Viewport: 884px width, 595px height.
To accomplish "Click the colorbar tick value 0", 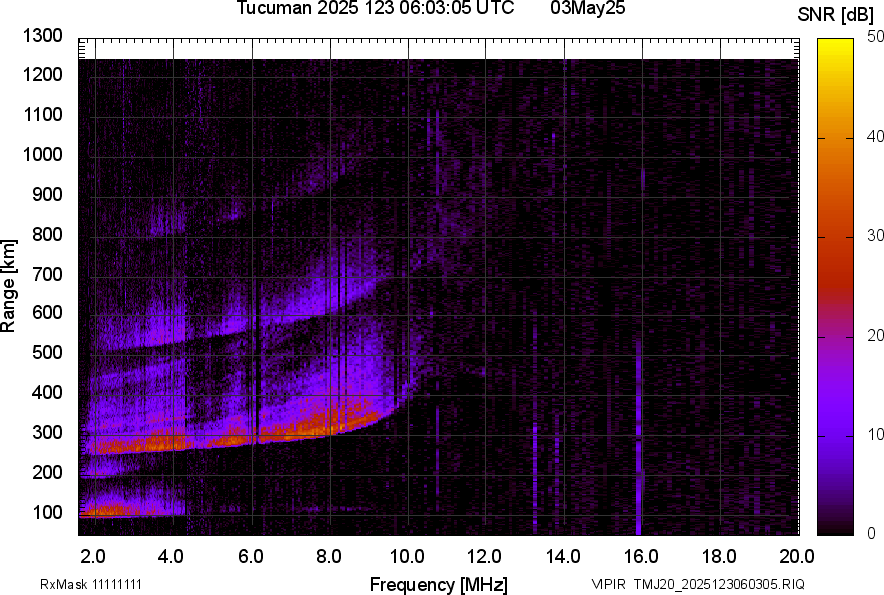I will point(872,533).
